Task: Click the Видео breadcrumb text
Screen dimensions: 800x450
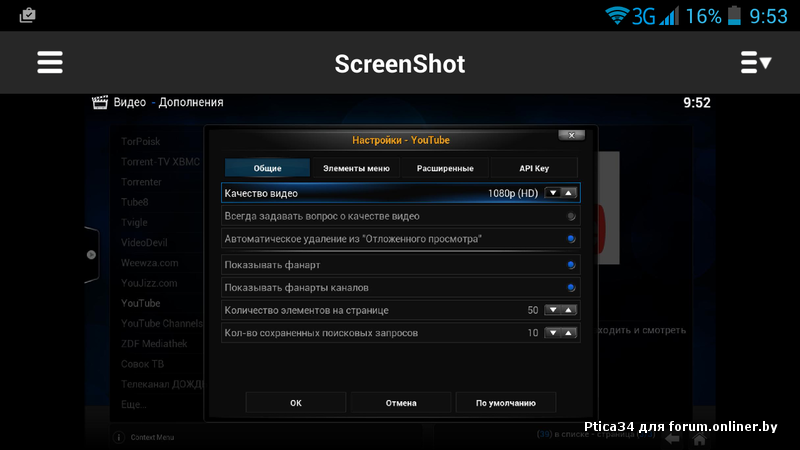Action: [x=130, y=102]
